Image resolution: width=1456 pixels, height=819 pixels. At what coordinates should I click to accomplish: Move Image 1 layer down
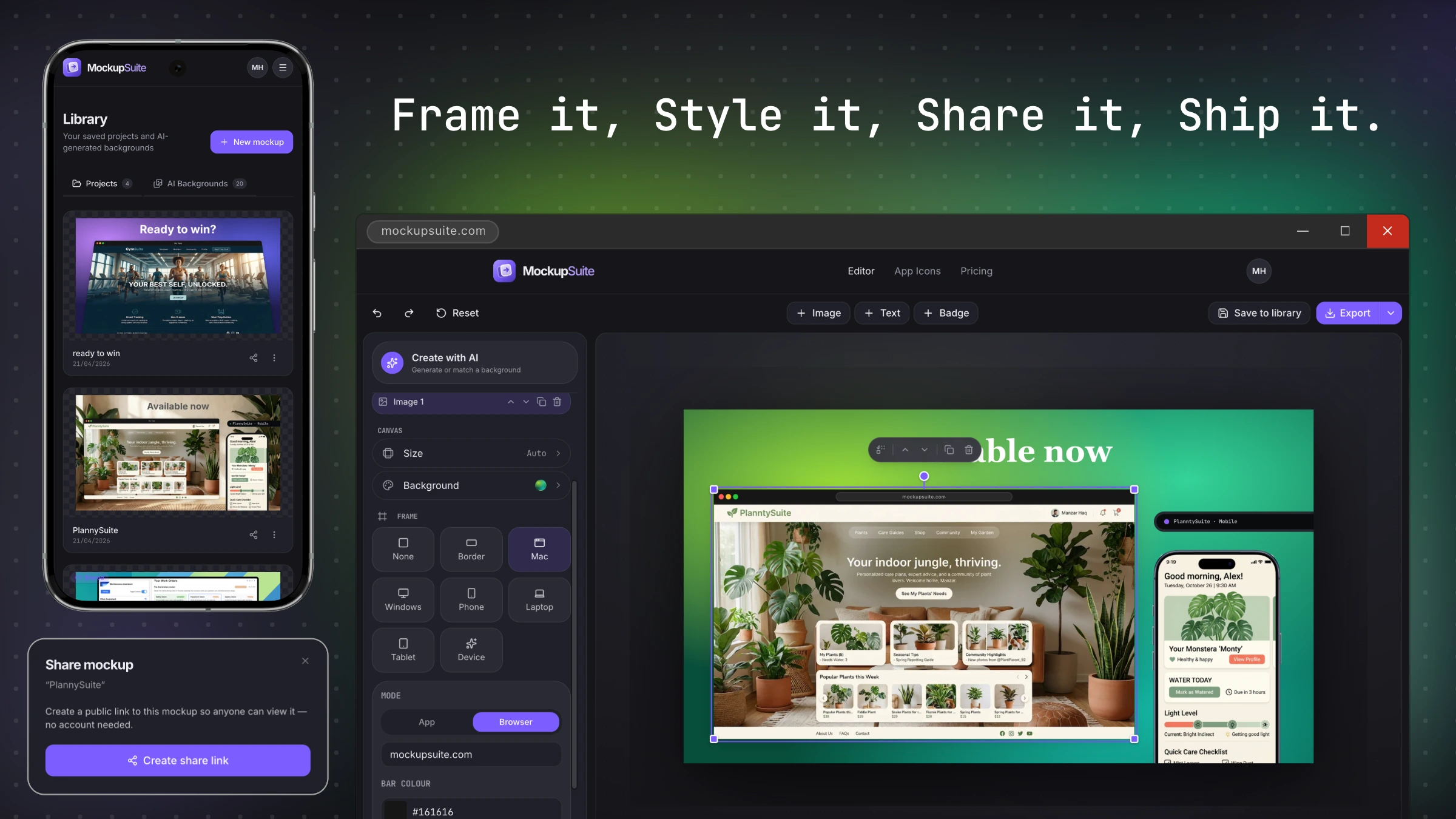(526, 402)
